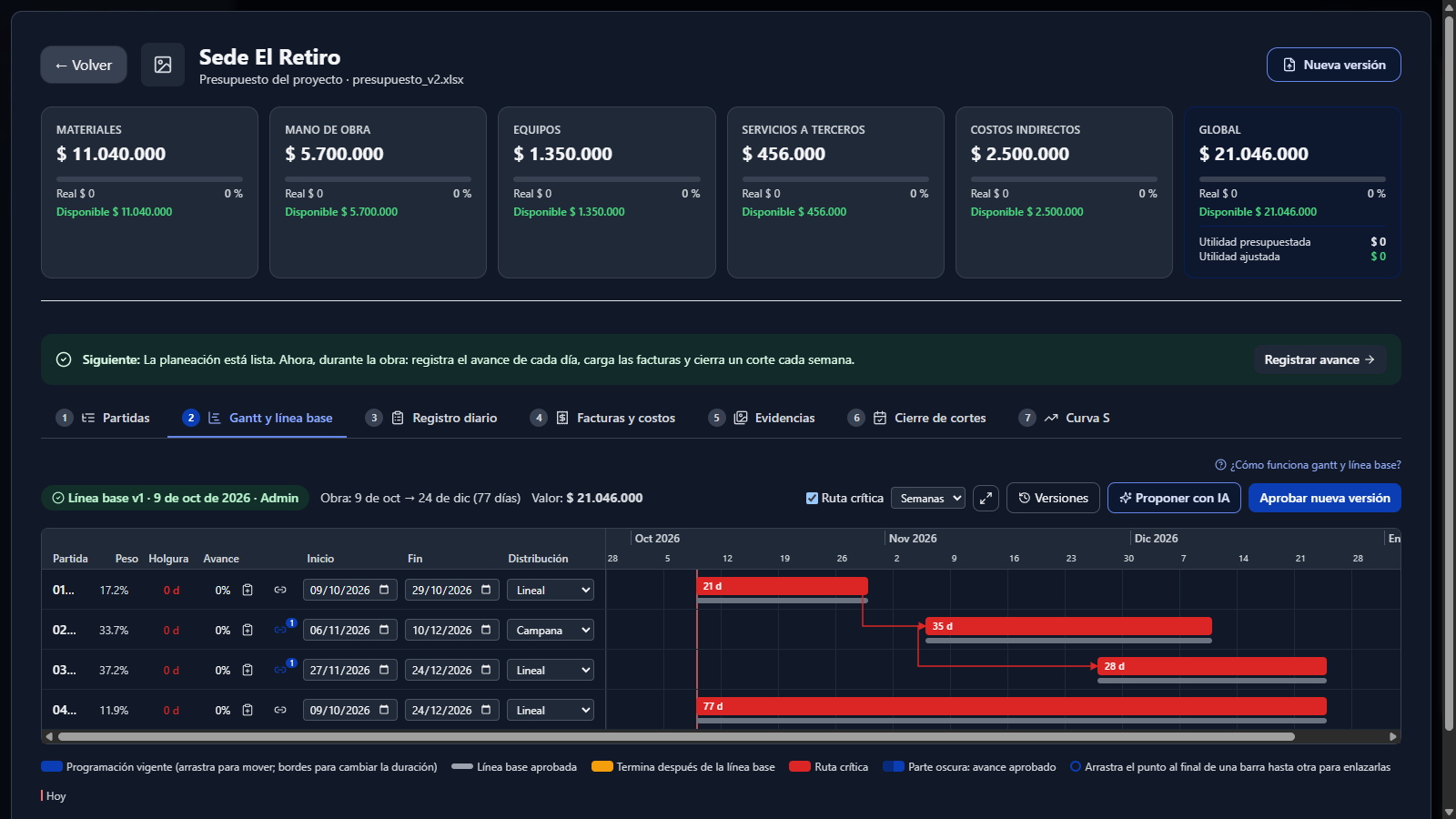Image resolution: width=1456 pixels, height=819 pixels.
Task: Click the Versiones history button
Action: tap(1053, 498)
